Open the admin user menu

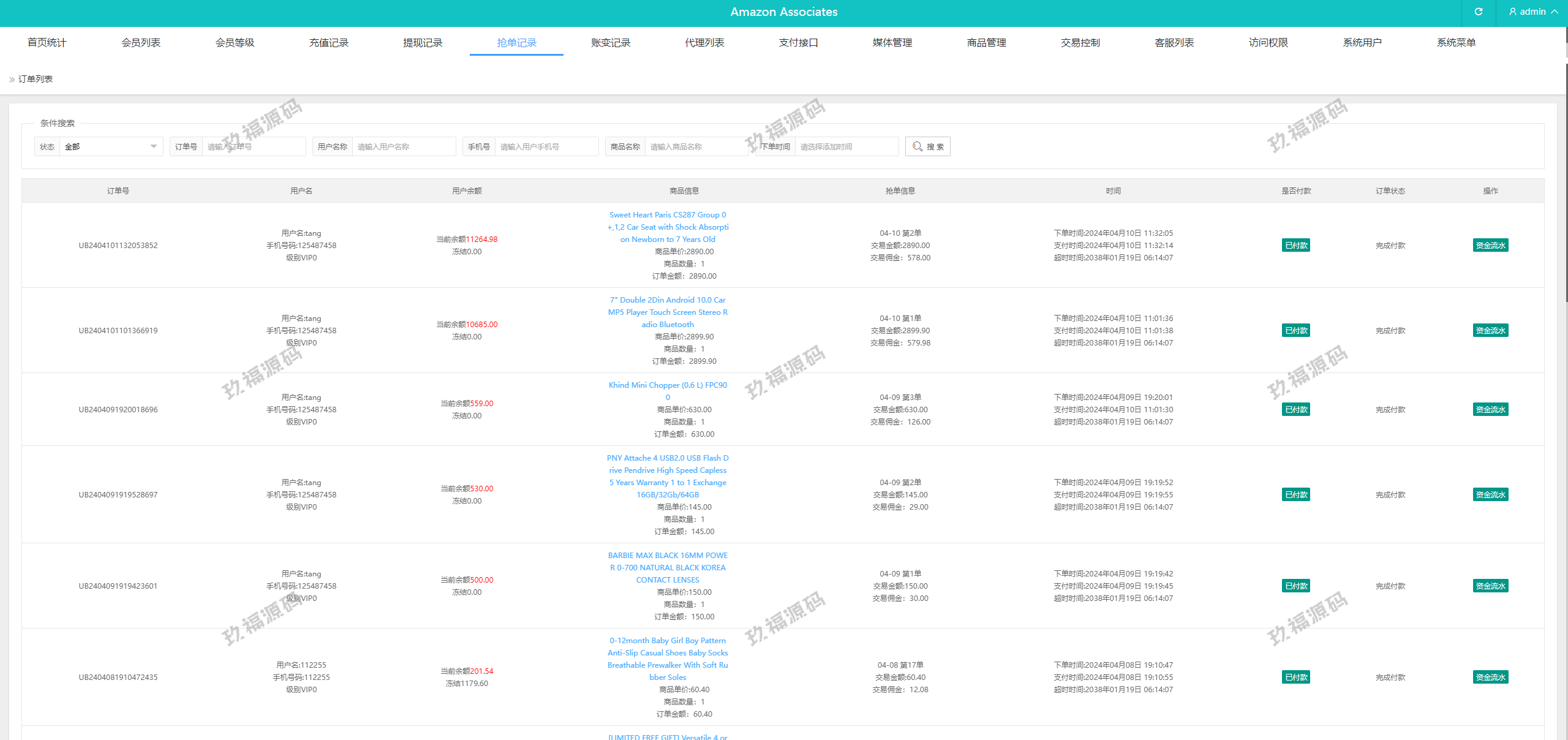(x=1532, y=12)
